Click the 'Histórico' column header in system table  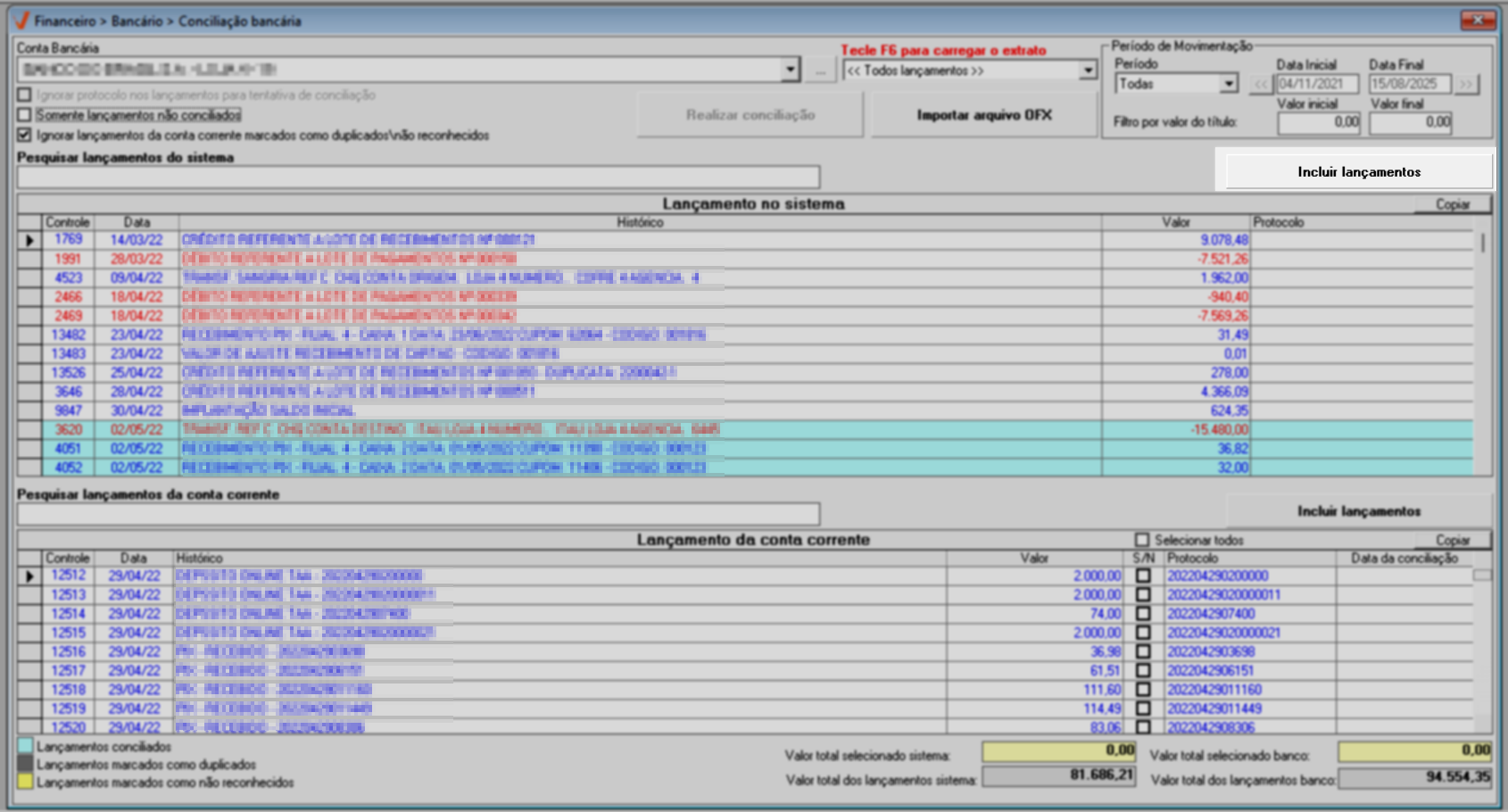[x=640, y=222]
